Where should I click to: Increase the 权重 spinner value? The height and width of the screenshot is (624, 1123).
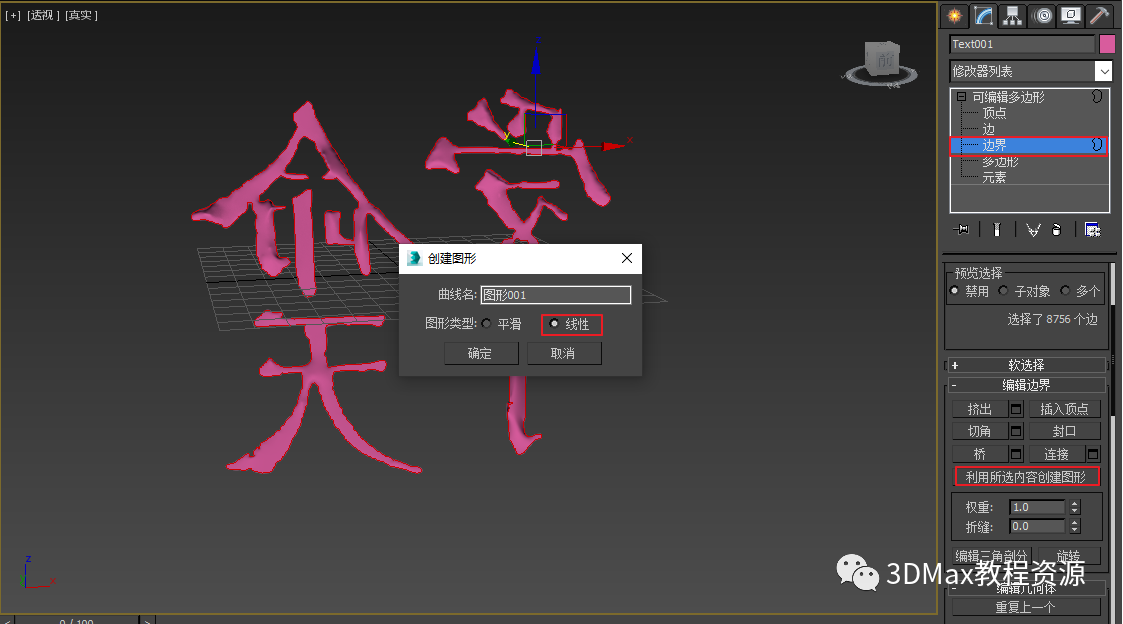coord(1074,504)
